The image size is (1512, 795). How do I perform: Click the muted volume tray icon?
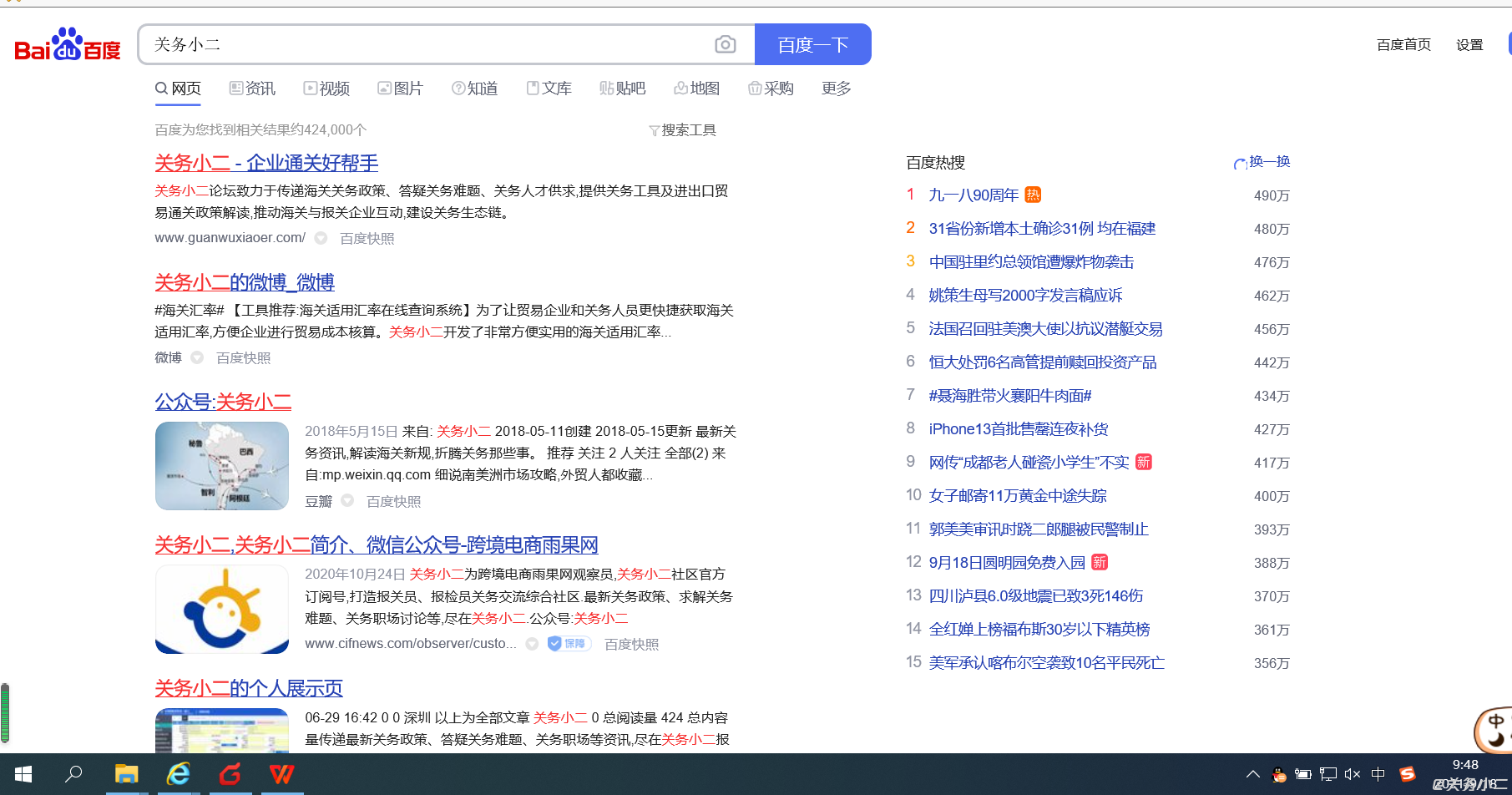pos(1353,774)
